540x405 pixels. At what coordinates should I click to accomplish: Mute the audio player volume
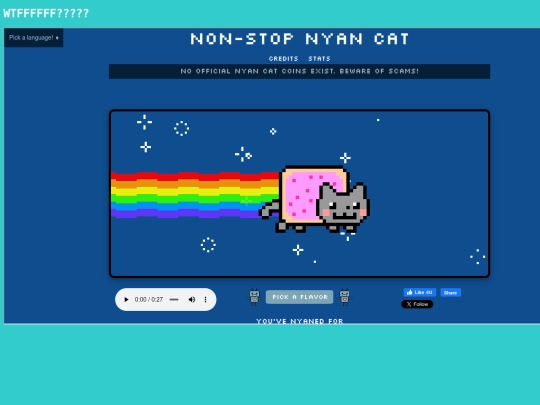192,300
